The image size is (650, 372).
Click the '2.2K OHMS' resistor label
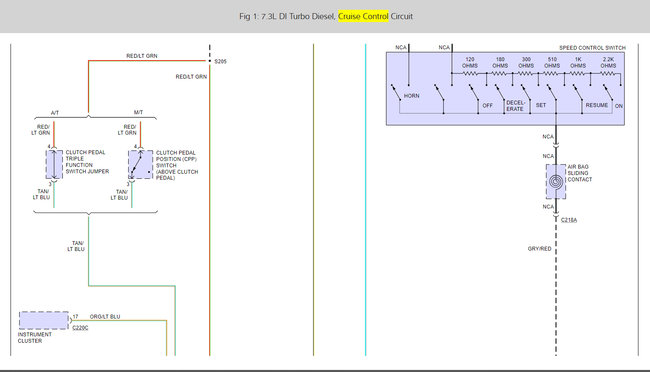click(608, 63)
